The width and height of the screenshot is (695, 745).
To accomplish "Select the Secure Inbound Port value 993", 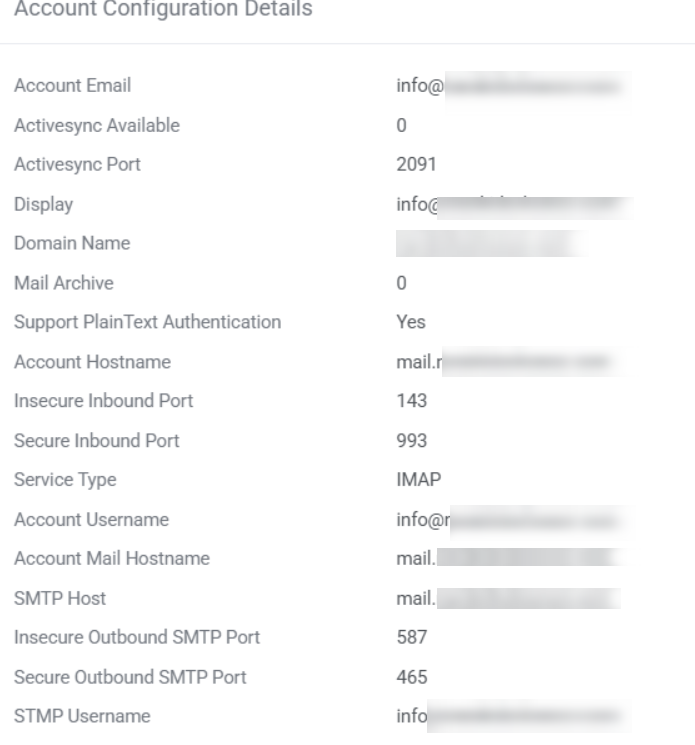I will coord(409,440).
